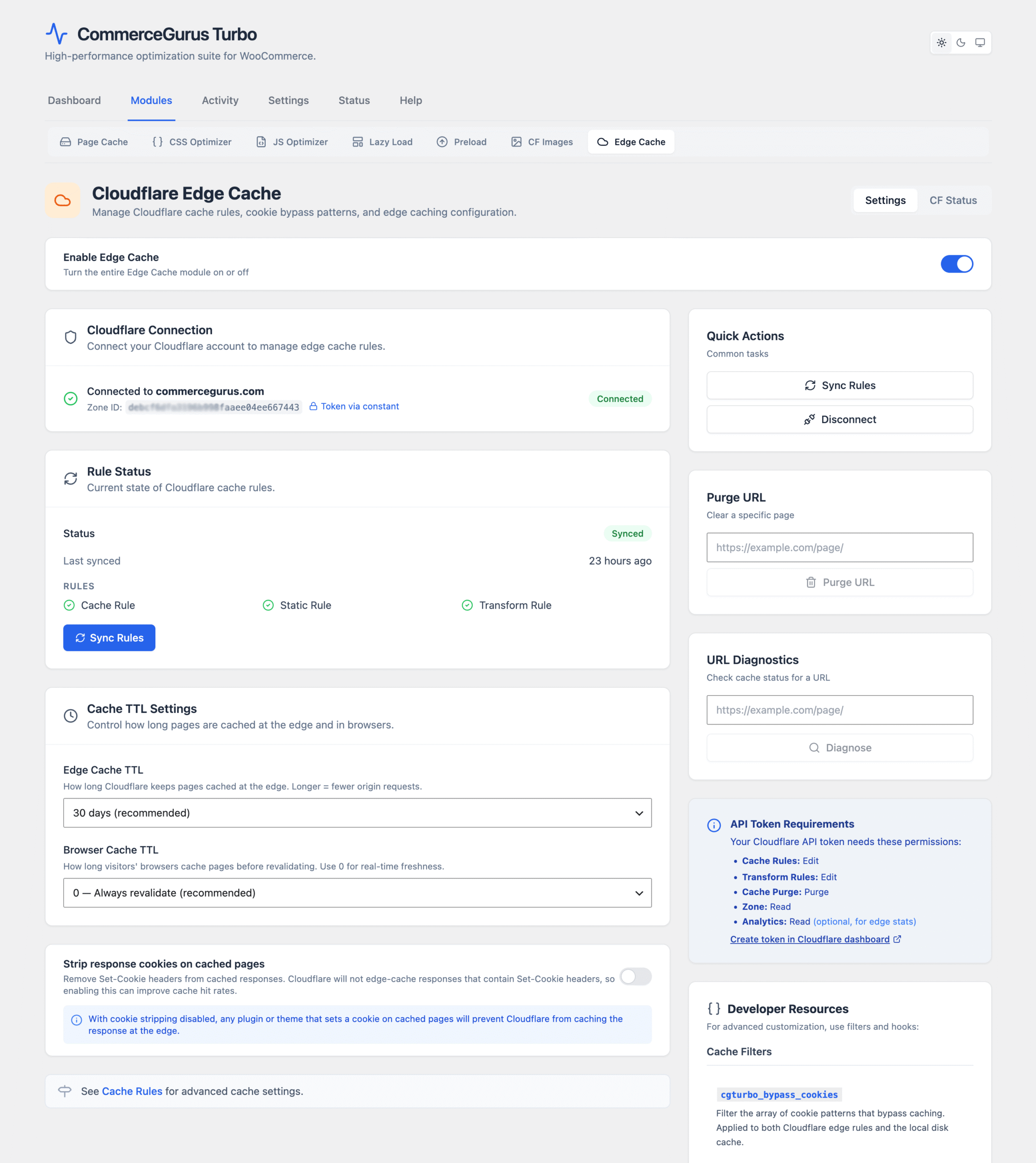
Task: Select system theme monitor icon
Action: 980,43
